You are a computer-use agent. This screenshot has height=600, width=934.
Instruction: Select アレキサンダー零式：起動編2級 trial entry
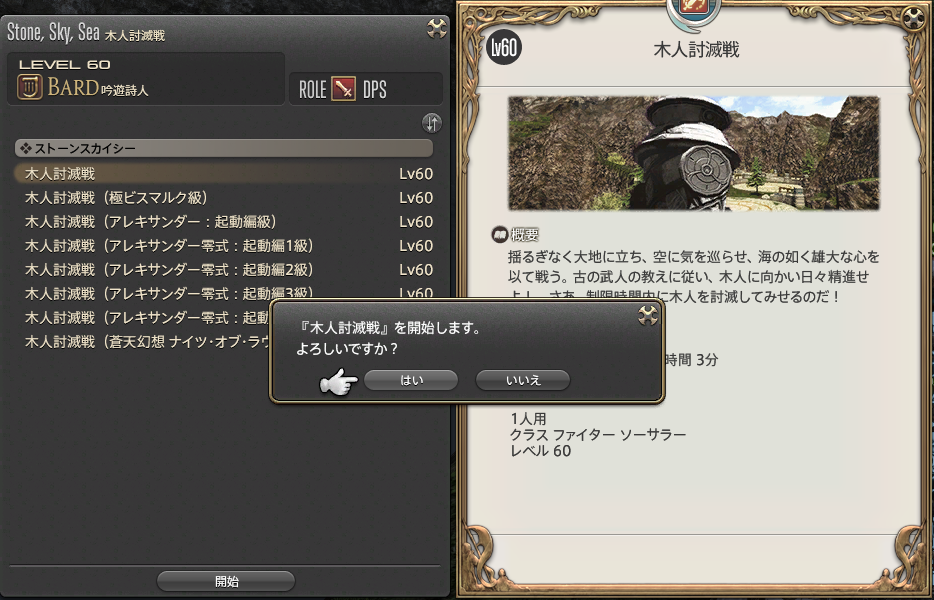click(x=224, y=270)
